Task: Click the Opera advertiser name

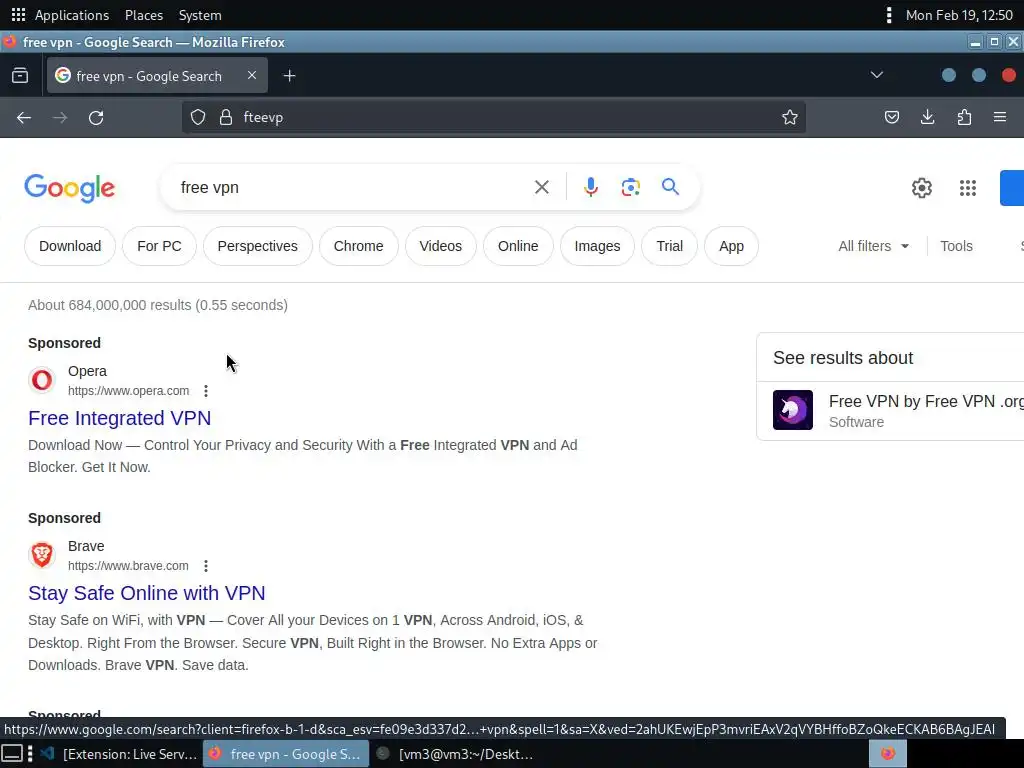Action: pyautogui.click(x=88, y=371)
